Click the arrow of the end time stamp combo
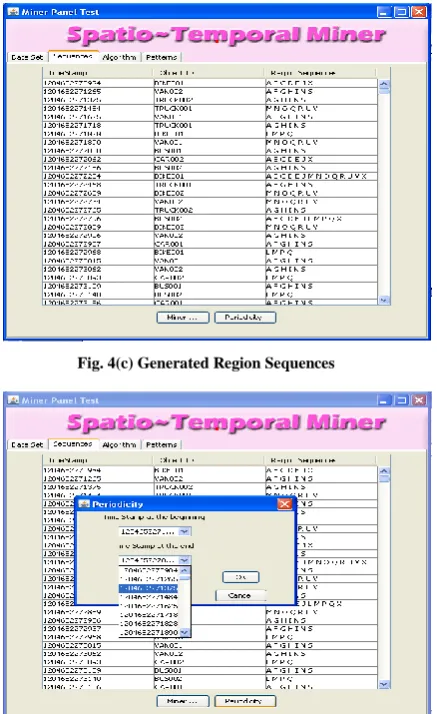This screenshot has width=437, height=714. click(185, 560)
